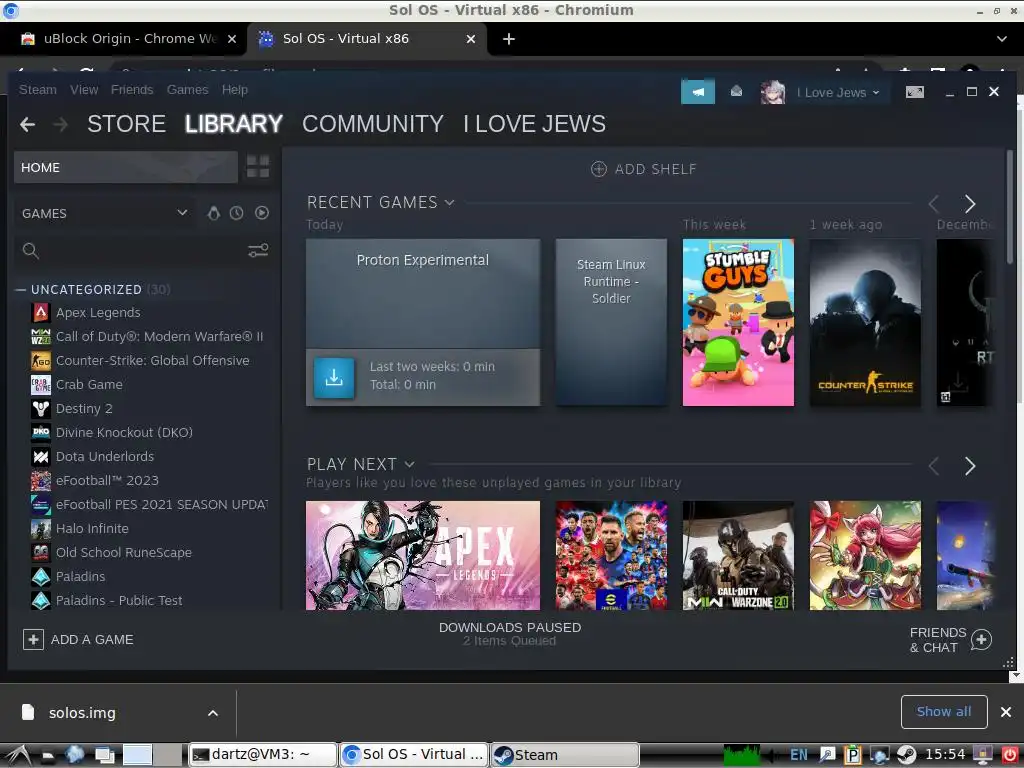This screenshot has width=1024, height=768.
Task: Click the Ready to Play filter icon
Action: coord(262,213)
